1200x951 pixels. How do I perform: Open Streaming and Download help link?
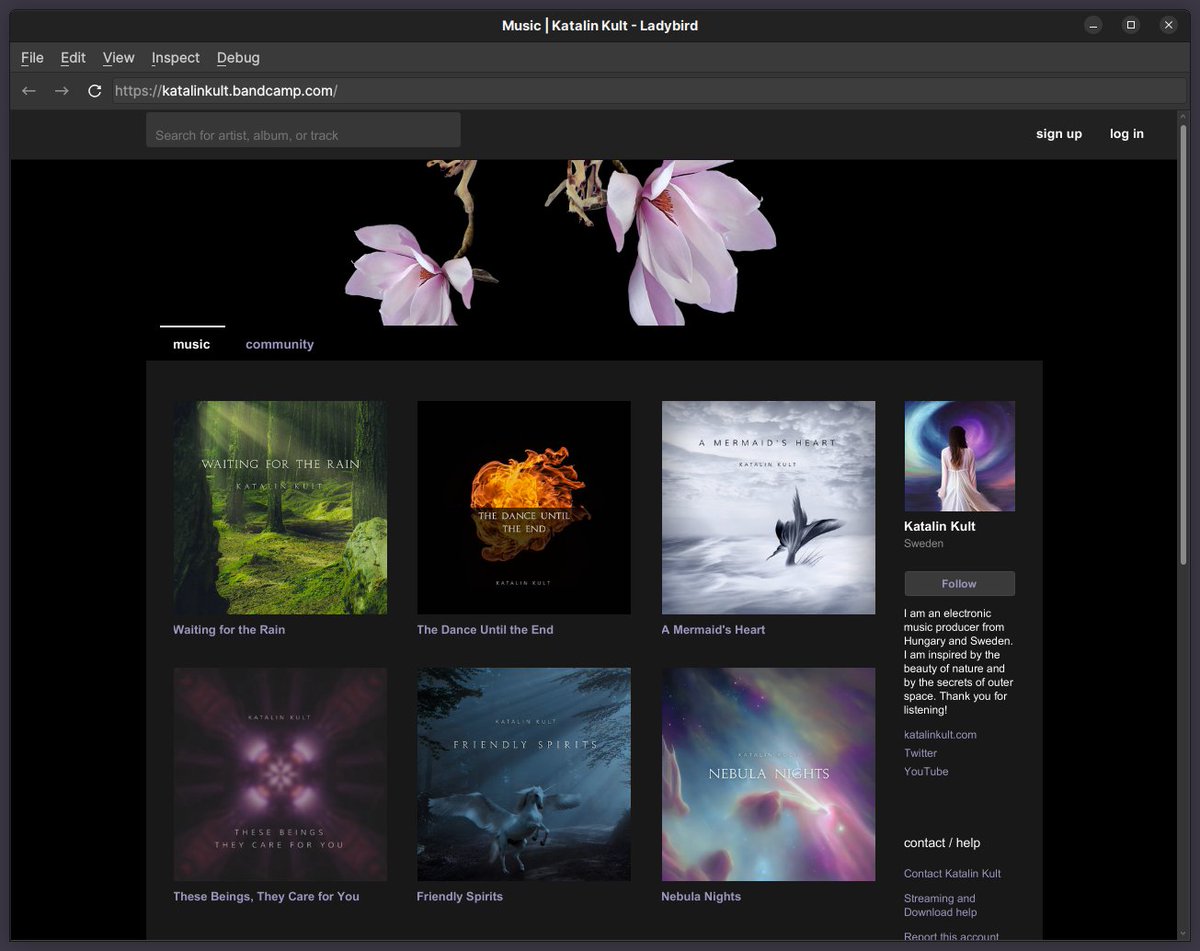(940, 905)
